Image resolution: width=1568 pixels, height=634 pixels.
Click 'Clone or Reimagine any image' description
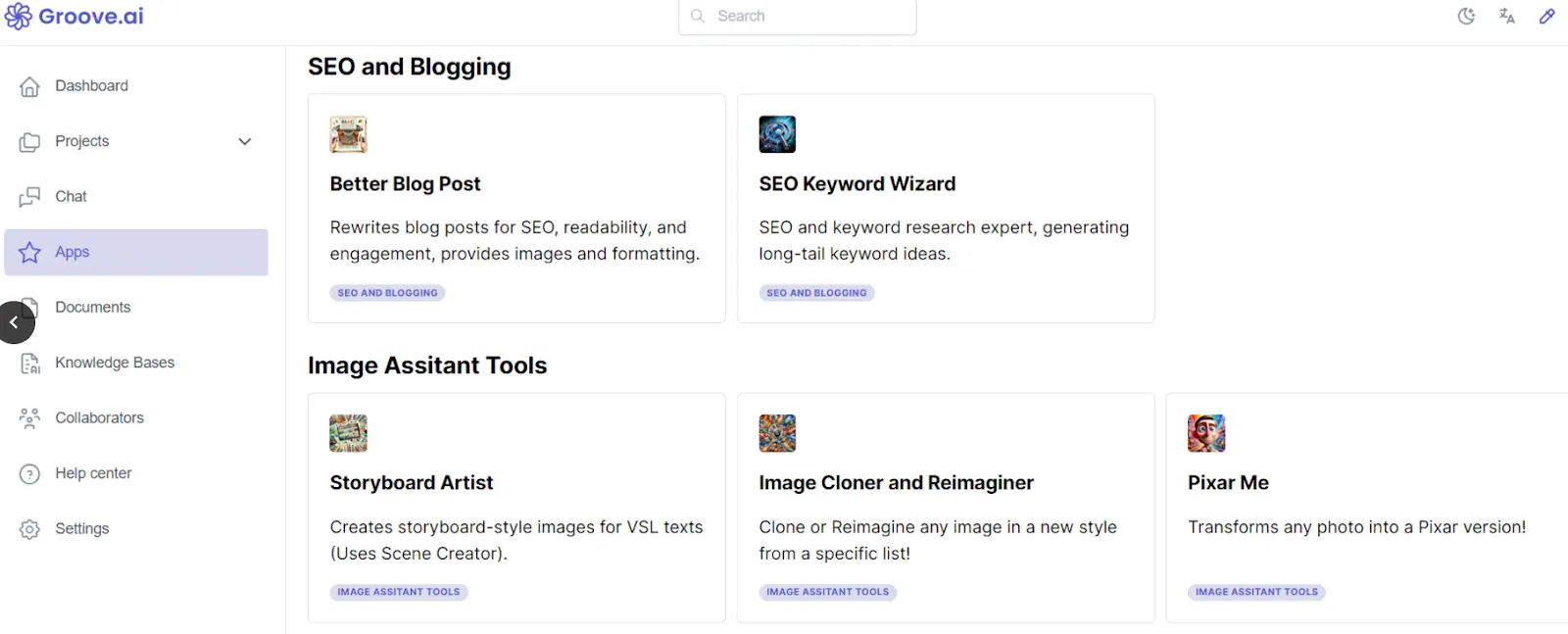(938, 540)
